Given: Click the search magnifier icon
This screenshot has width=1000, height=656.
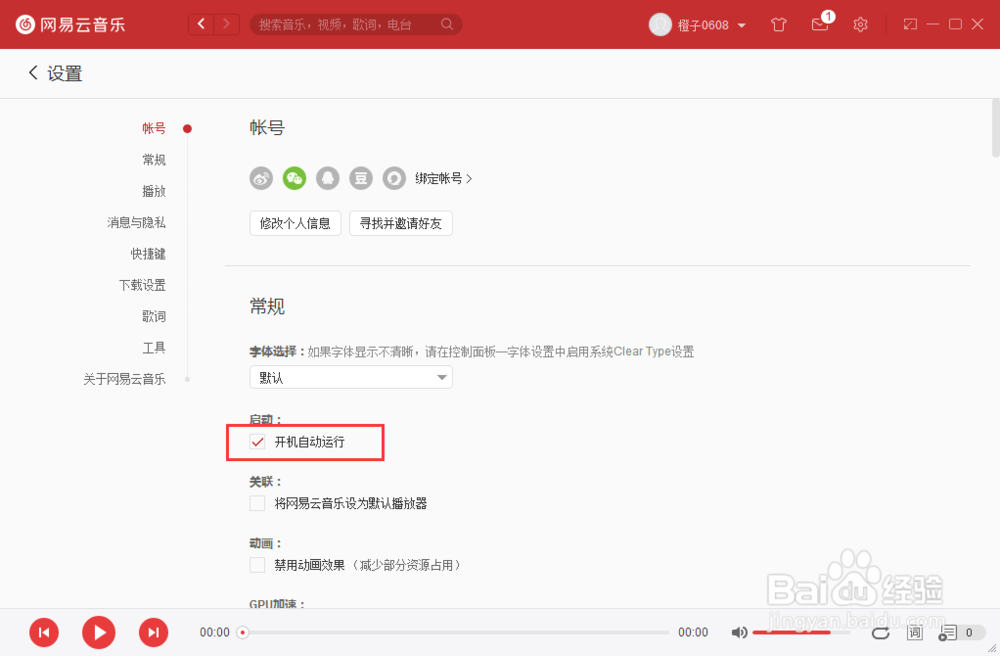Looking at the screenshot, I should 447,24.
